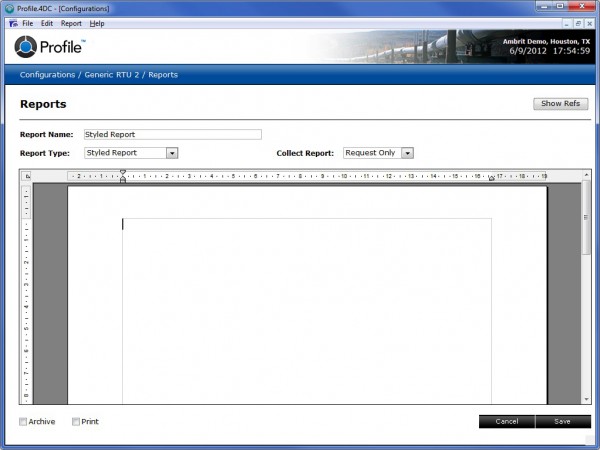Click the Reports breadcrumb
The image size is (600, 450).
tap(163, 75)
